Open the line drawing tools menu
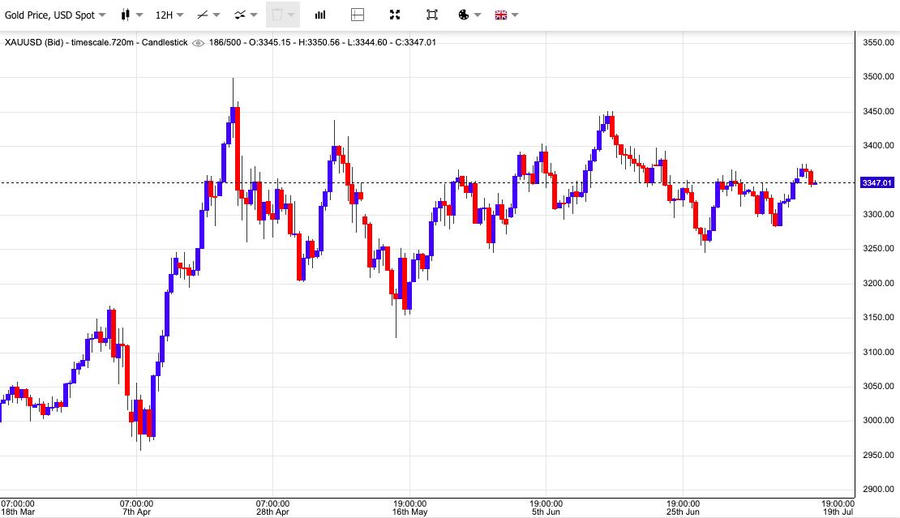900x518 pixels. pyautogui.click(x=203, y=15)
